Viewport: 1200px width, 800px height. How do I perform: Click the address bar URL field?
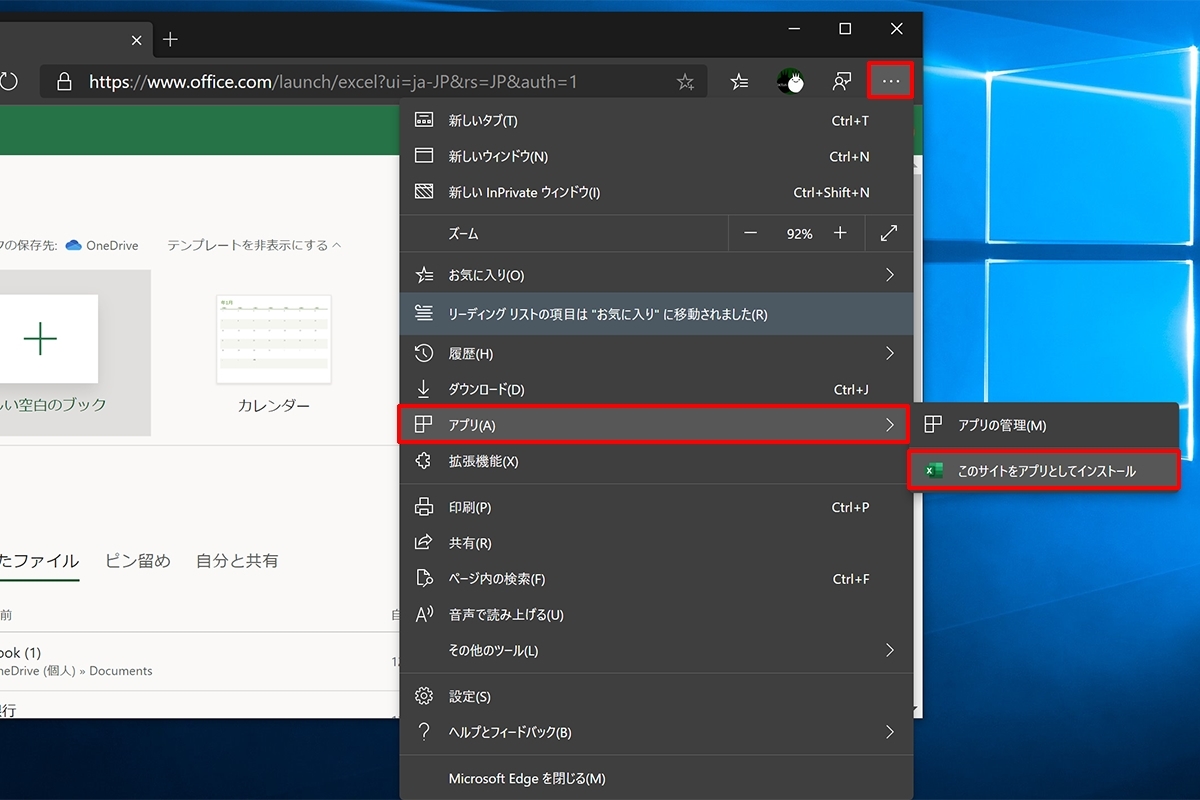(372, 82)
